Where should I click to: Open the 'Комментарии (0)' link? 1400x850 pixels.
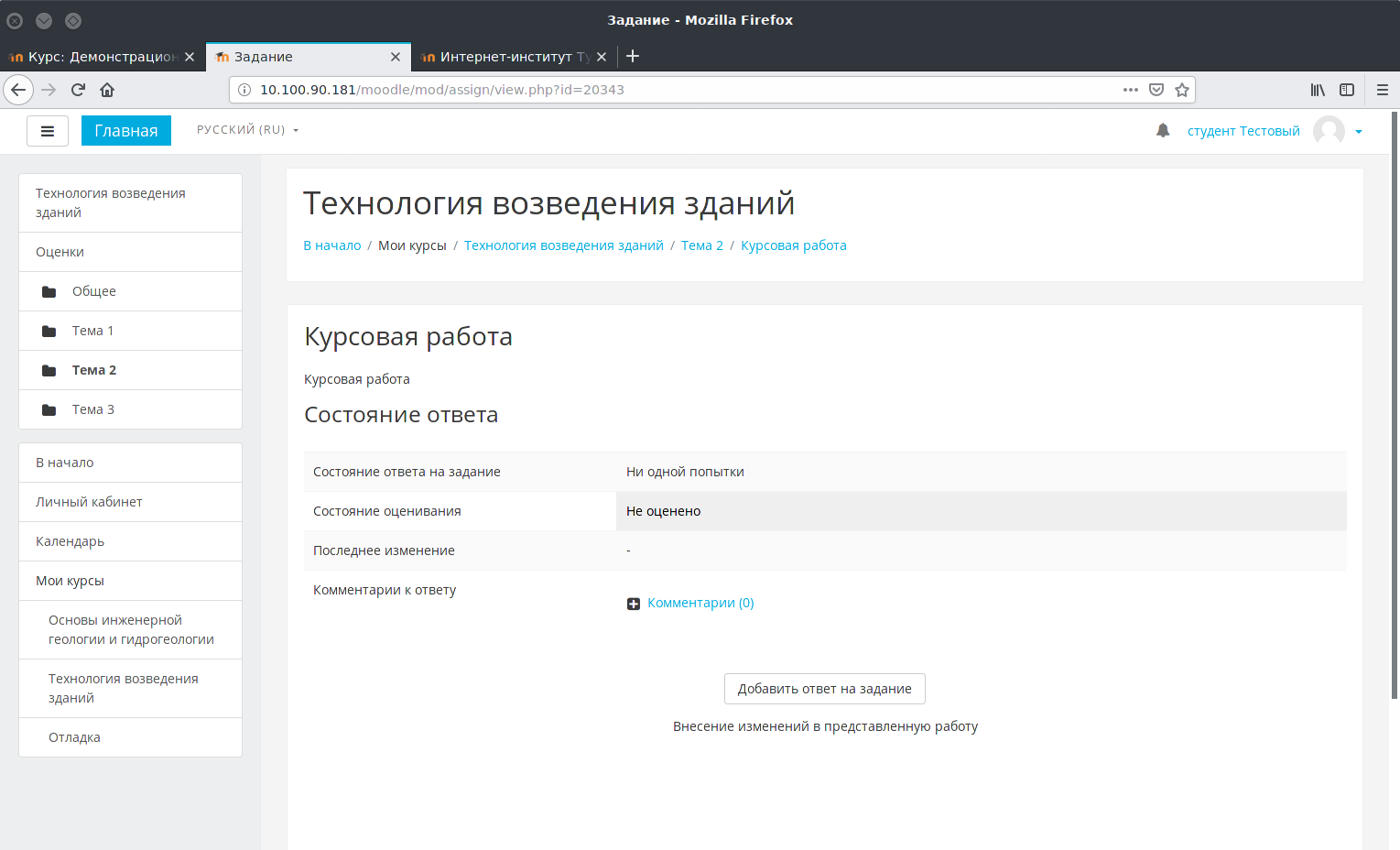(700, 603)
